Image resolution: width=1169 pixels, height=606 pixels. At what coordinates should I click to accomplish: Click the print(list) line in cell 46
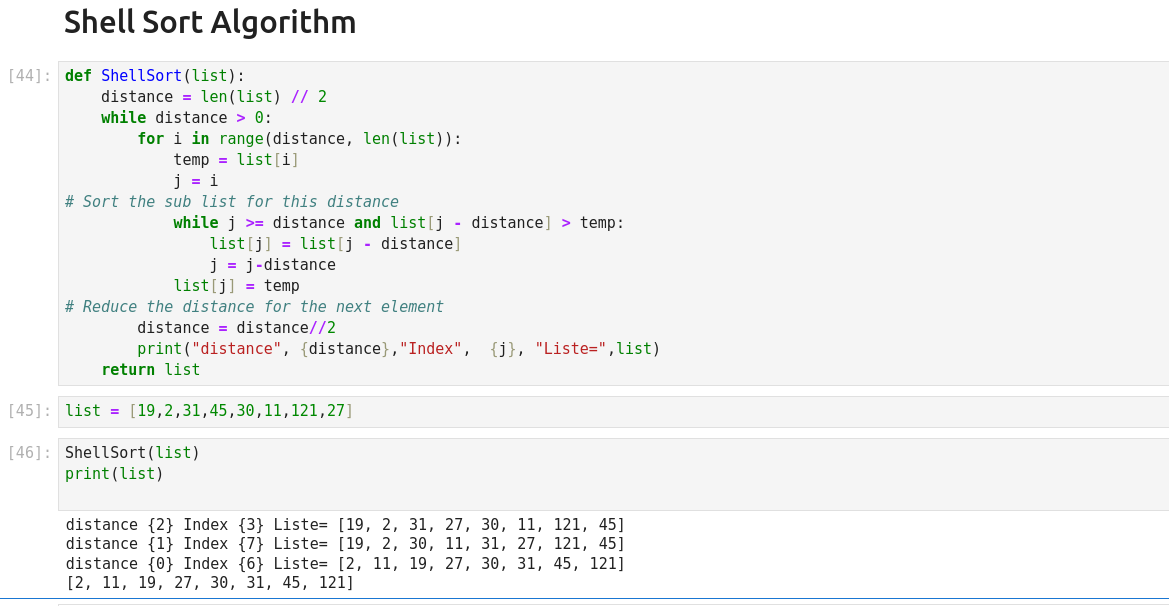click(x=114, y=474)
